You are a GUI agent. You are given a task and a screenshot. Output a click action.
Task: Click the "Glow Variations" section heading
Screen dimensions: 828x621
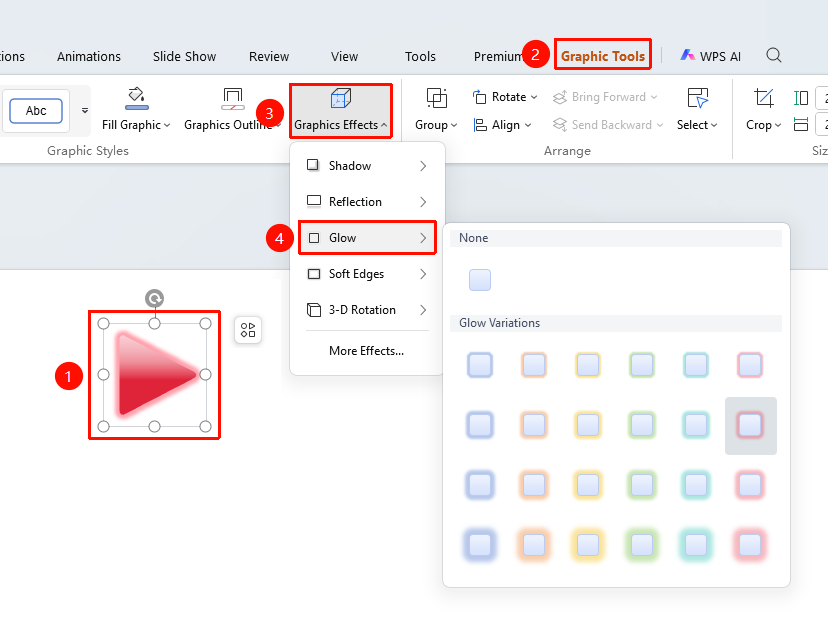tap(500, 323)
